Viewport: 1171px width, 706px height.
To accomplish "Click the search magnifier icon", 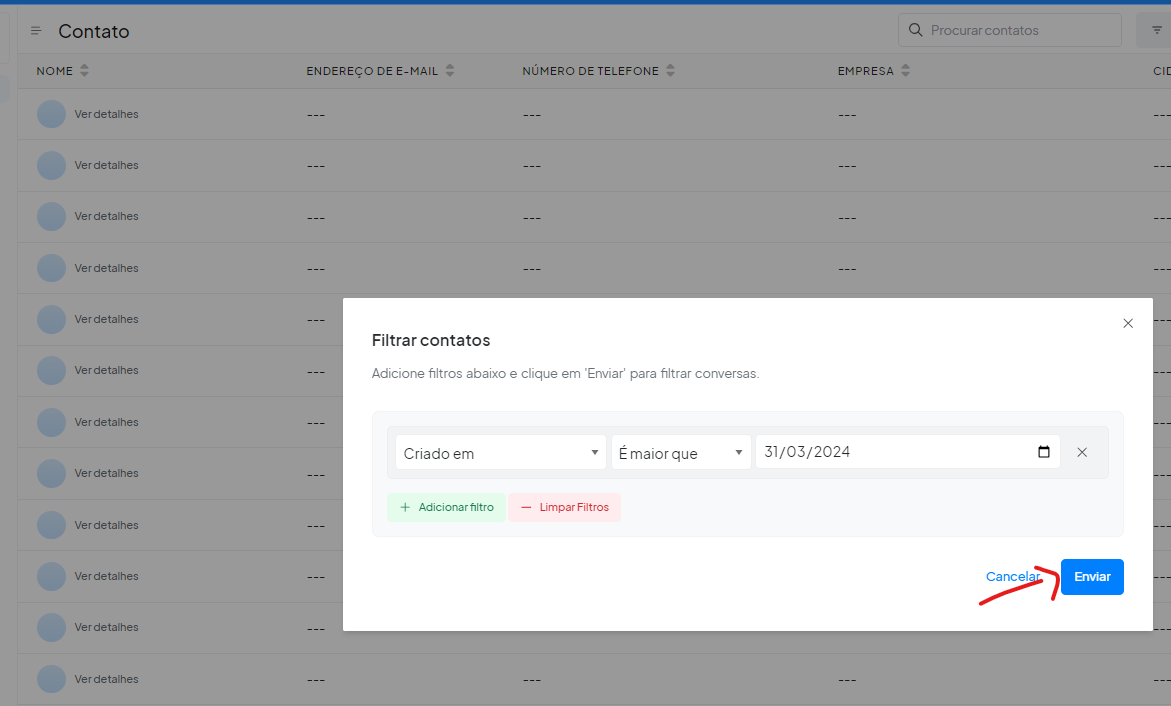I will (x=914, y=30).
